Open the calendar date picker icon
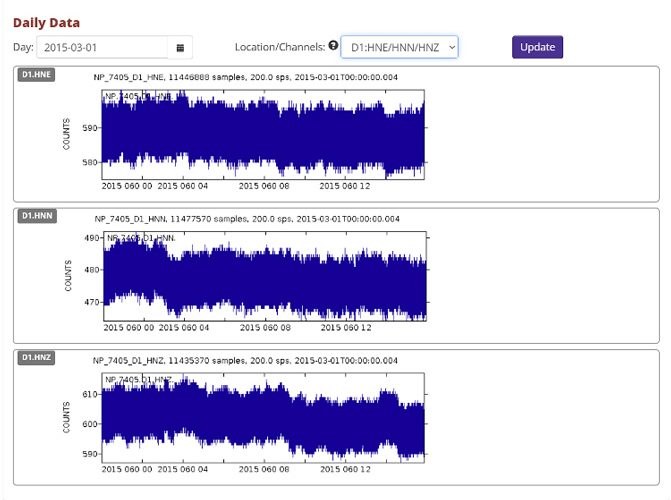 [x=180, y=48]
